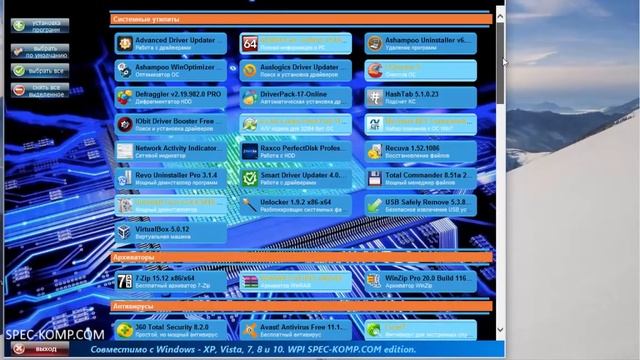
Task: Click the Avast! Antivirus orange icon
Action: click(x=250, y=330)
